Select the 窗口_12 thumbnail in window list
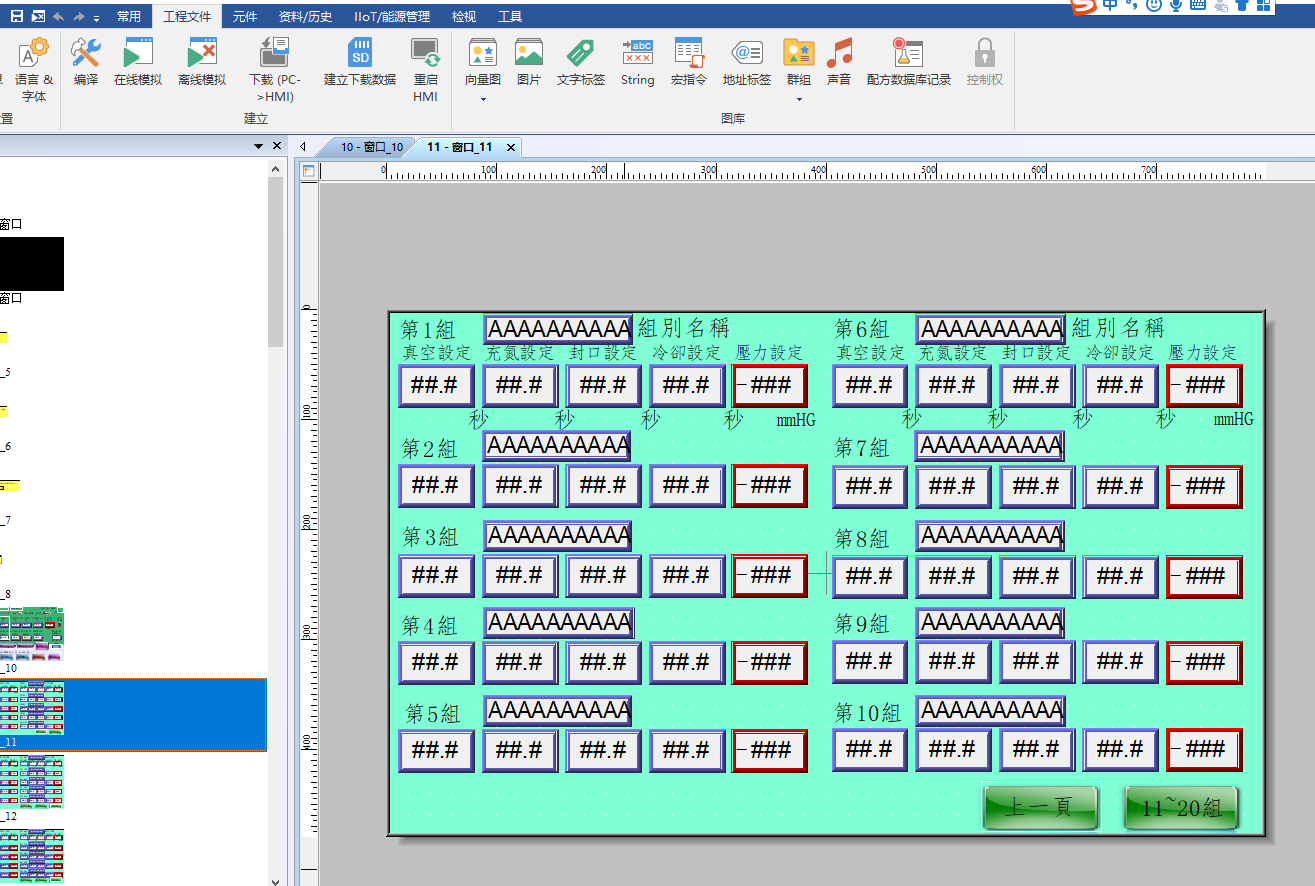The image size is (1315, 886). pos(32,782)
